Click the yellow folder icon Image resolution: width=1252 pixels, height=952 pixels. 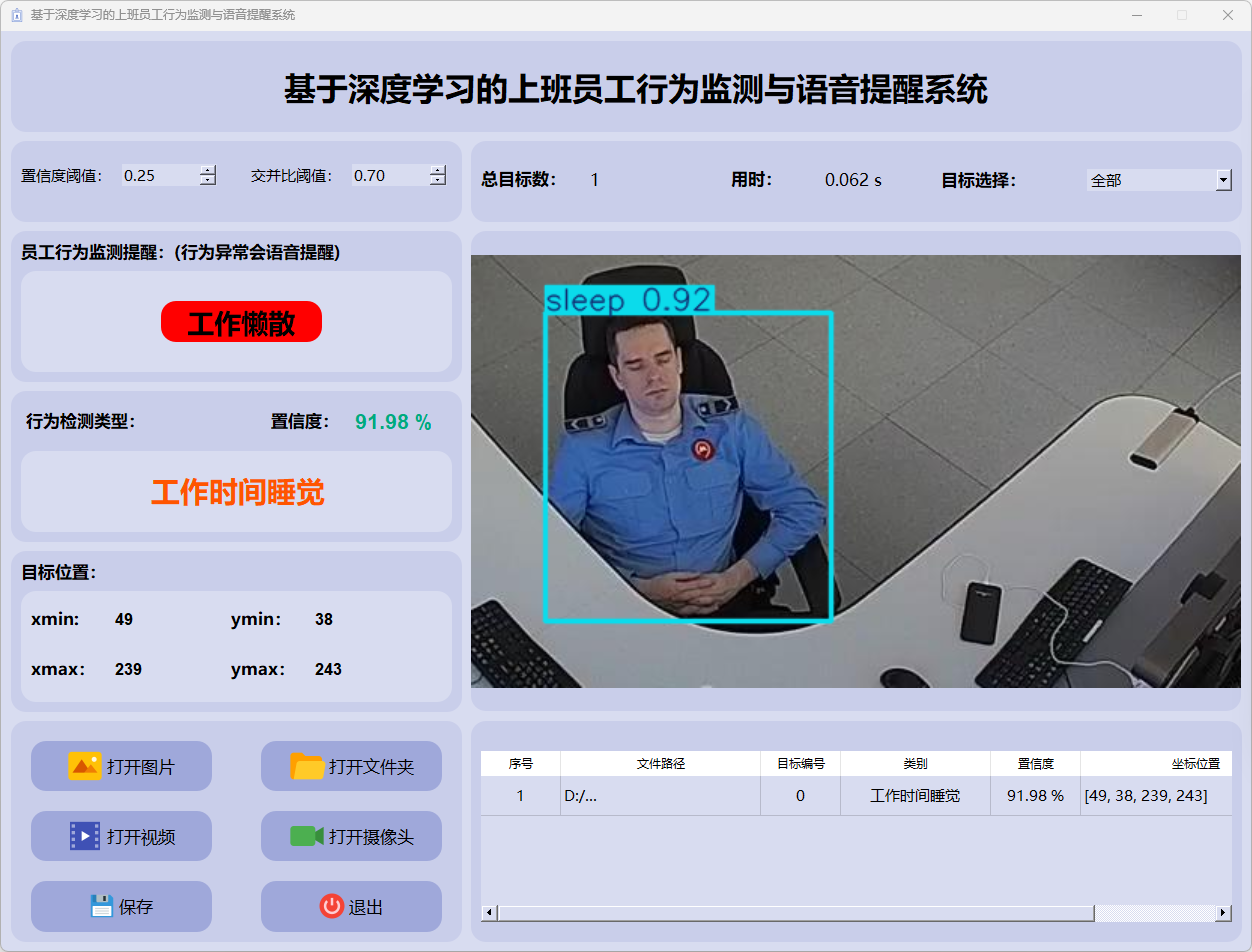pyautogui.click(x=308, y=766)
